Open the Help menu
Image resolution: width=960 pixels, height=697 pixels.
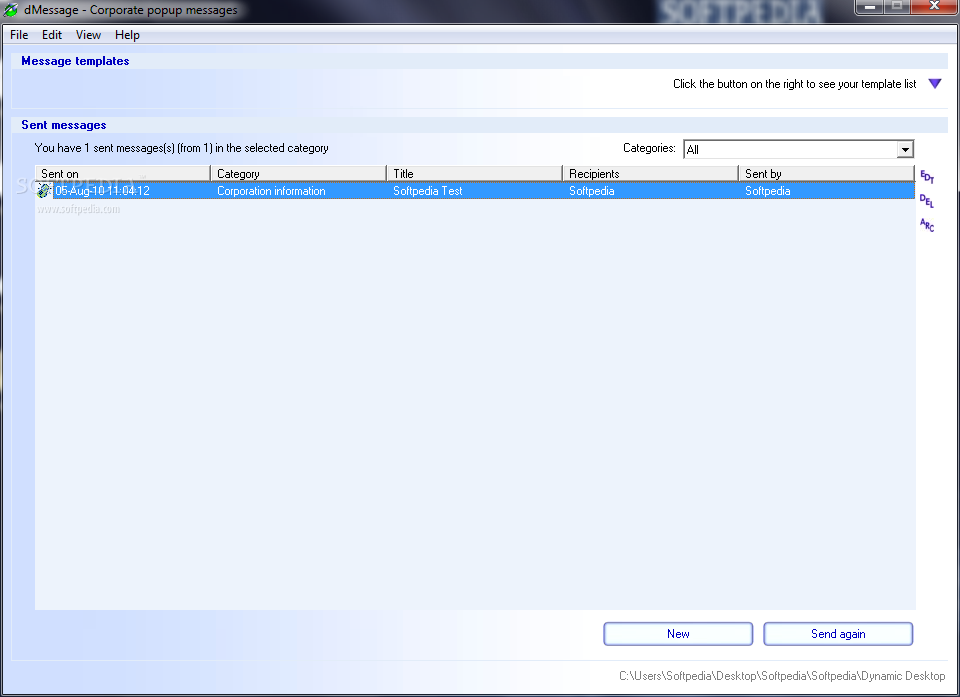click(127, 35)
